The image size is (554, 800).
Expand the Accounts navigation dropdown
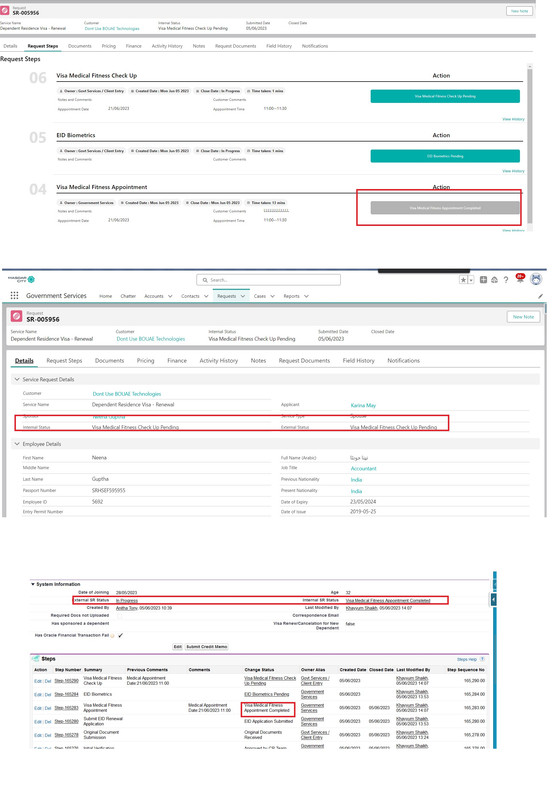point(170,296)
